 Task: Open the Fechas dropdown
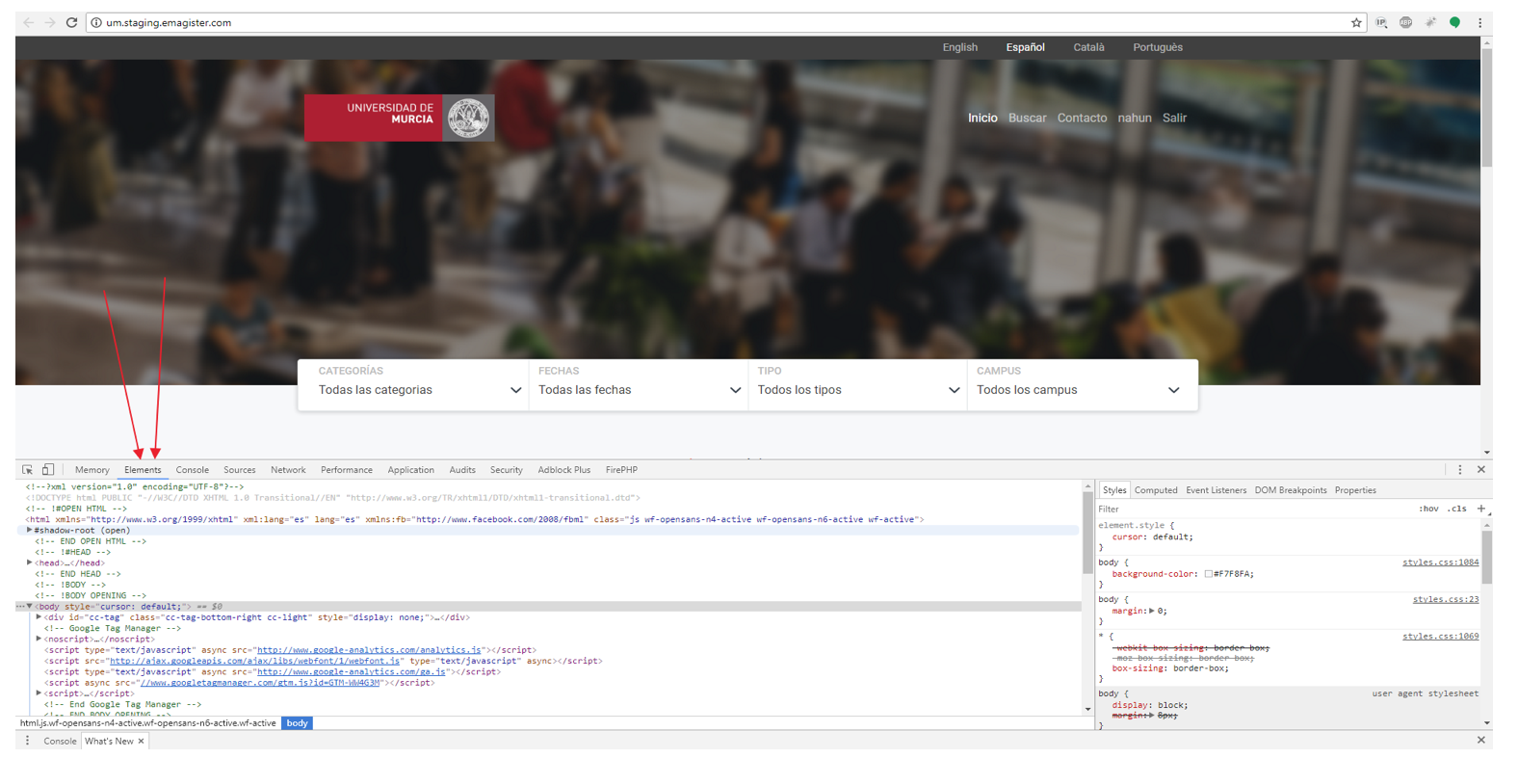coord(638,385)
